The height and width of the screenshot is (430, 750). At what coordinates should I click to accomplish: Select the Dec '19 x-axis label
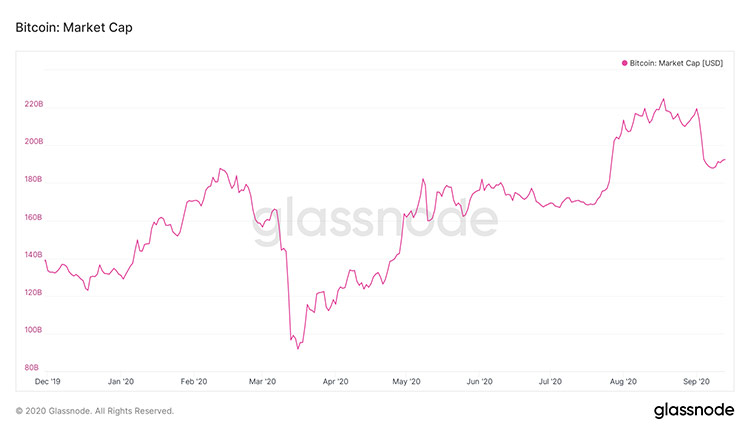tap(48, 381)
